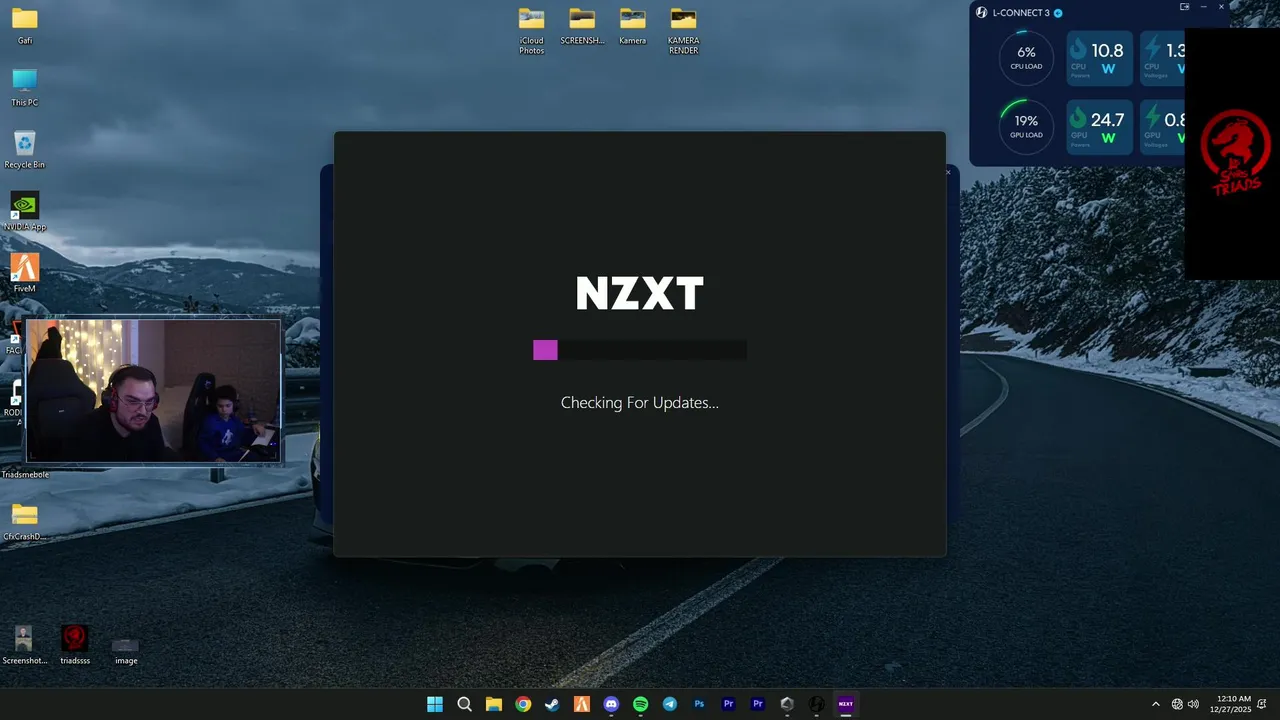Open iCloud Photos folder
This screenshot has width=1280, height=720.
[532, 31]
